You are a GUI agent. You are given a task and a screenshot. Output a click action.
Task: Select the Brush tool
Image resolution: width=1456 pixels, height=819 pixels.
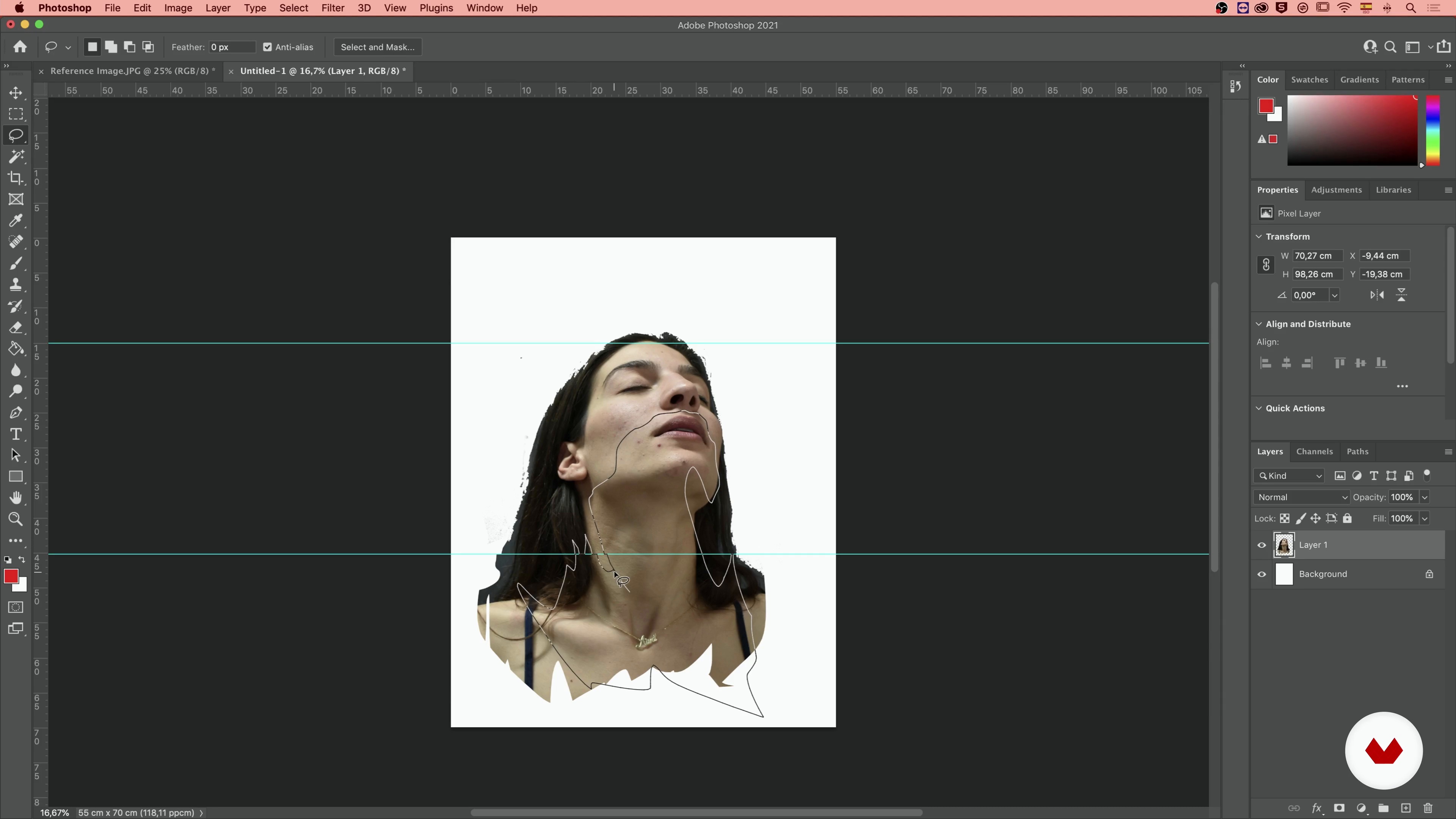pyautogui.click(x=16, y=264)
